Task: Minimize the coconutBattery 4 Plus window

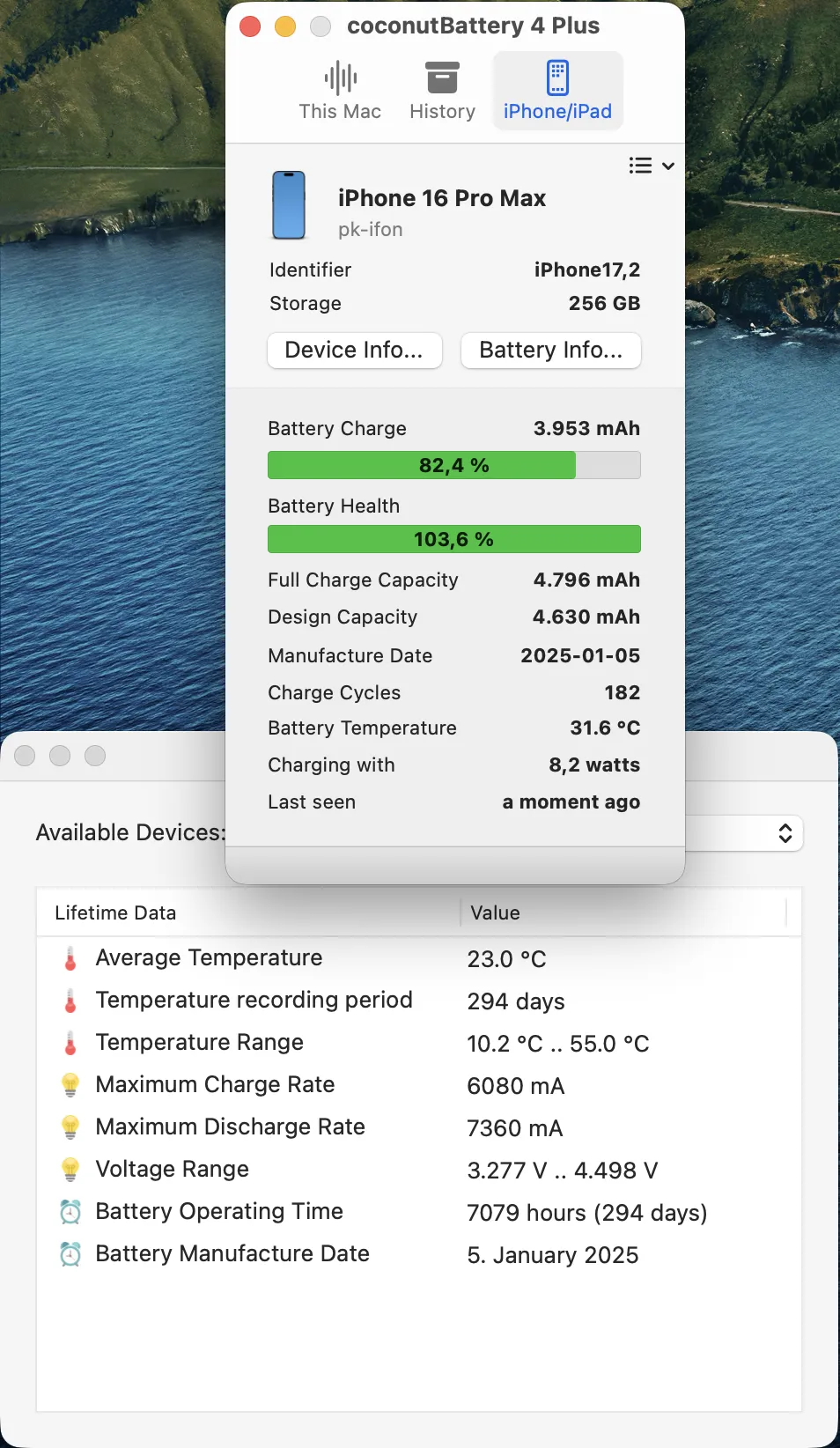Action: (285, 26)
